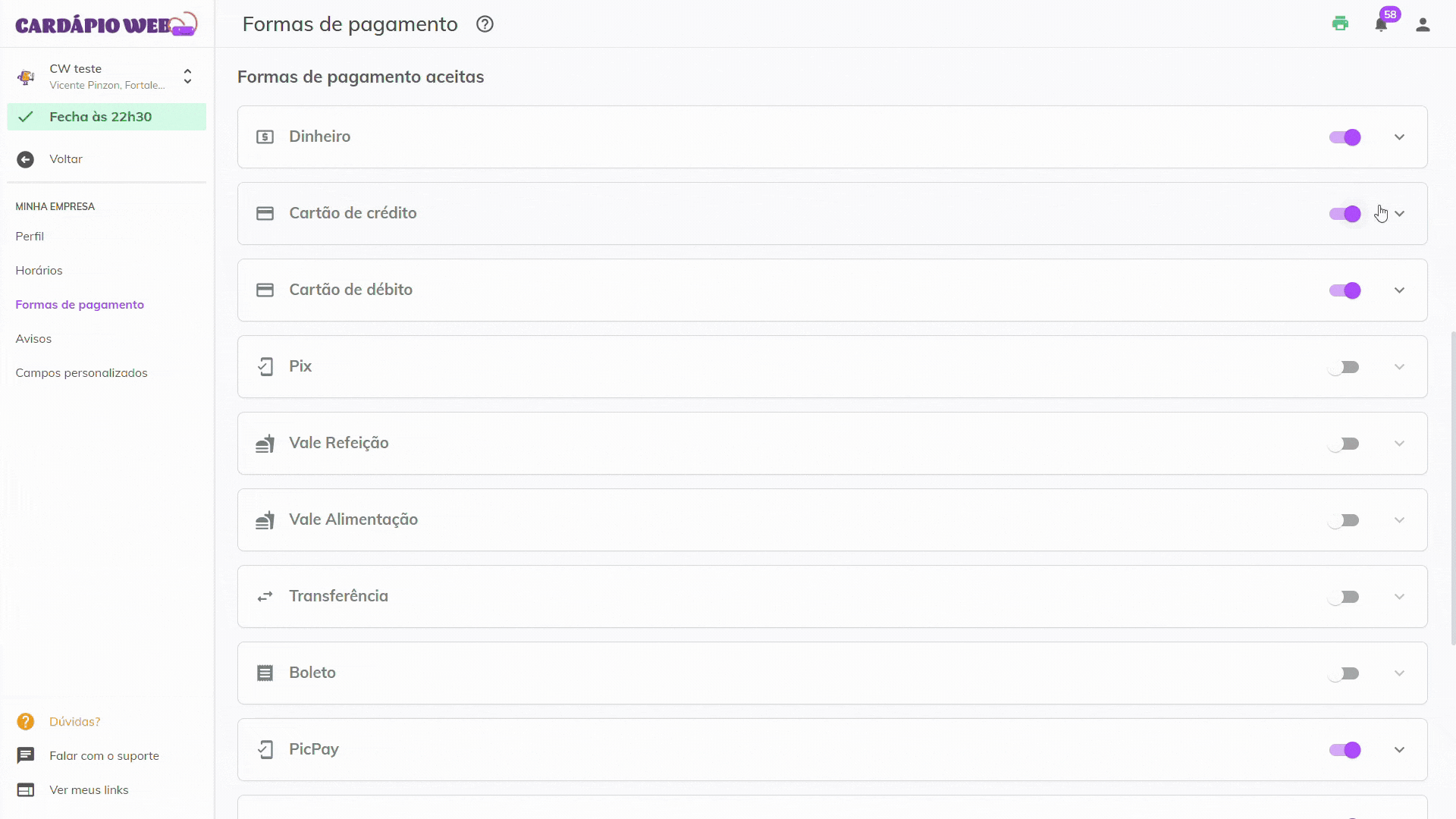This screenshot has height=819, width=1456.
Task: Open notifications bell with 58 badge
Action: point(1381,24)
